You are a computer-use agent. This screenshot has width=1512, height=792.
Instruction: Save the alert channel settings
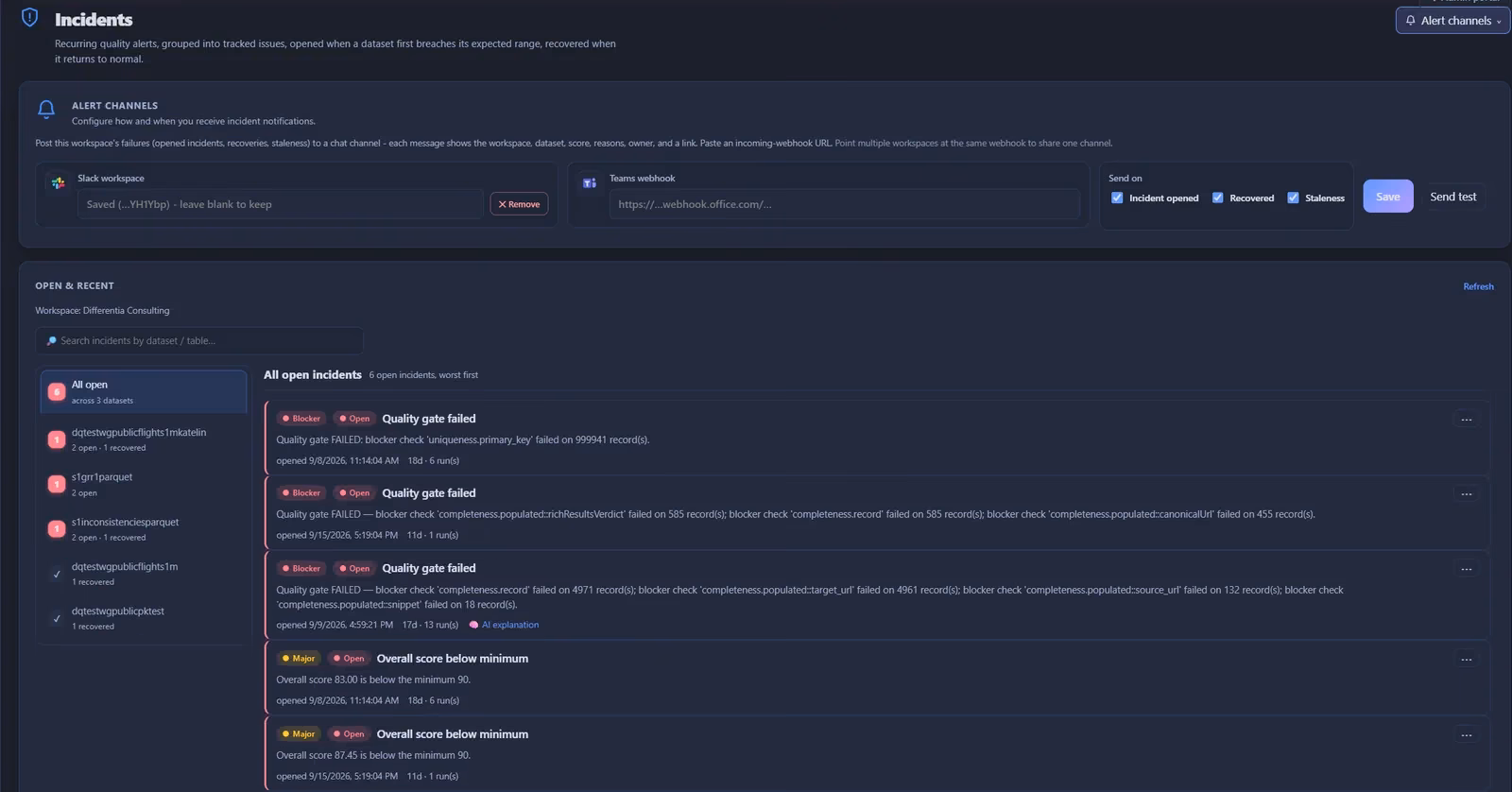tap(1388, 197)
